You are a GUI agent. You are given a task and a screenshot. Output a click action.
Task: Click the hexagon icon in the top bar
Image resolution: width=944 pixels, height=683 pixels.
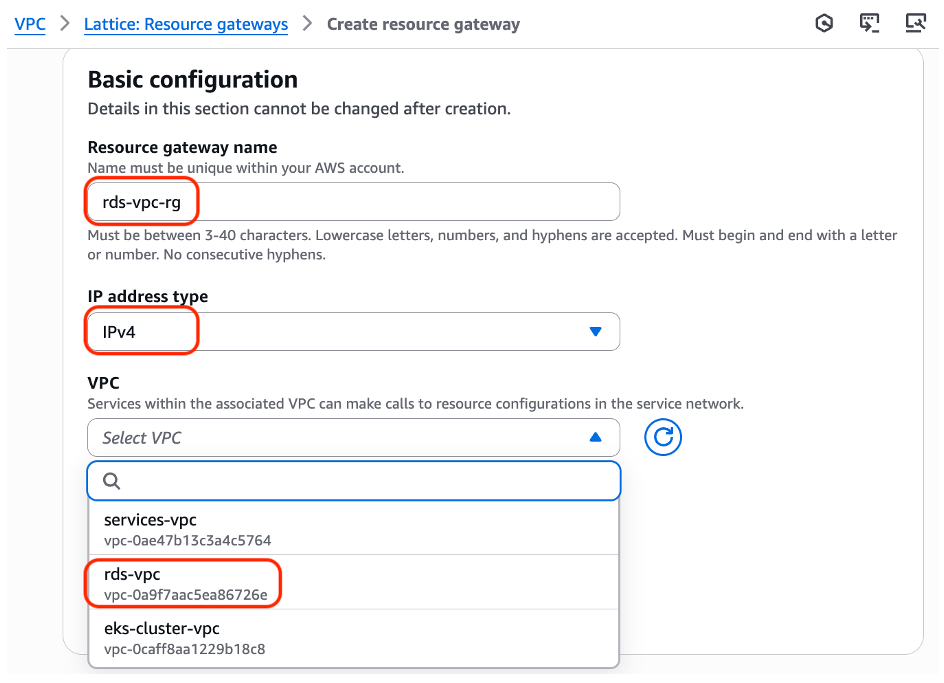pos(824,23)
